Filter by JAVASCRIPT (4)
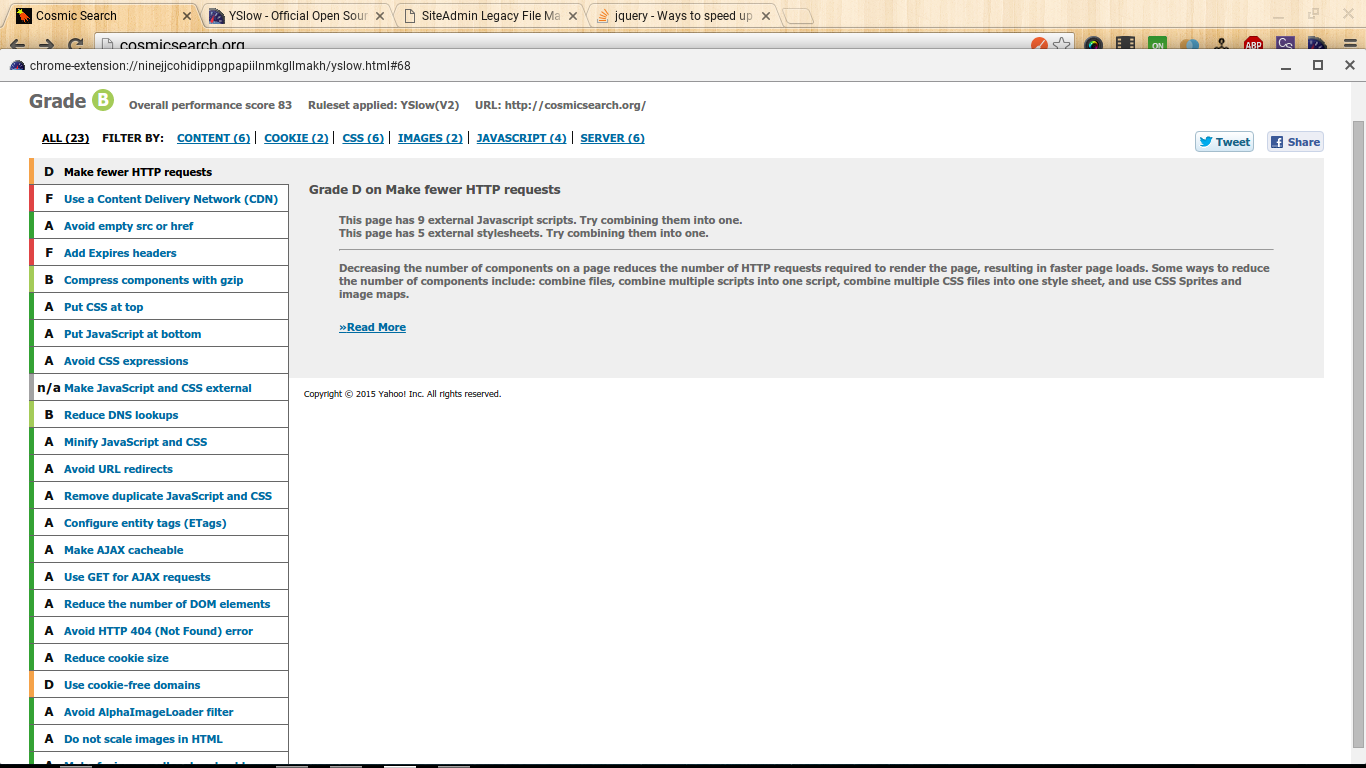Screen dimensions: 1366x768 tap(521, 138)
